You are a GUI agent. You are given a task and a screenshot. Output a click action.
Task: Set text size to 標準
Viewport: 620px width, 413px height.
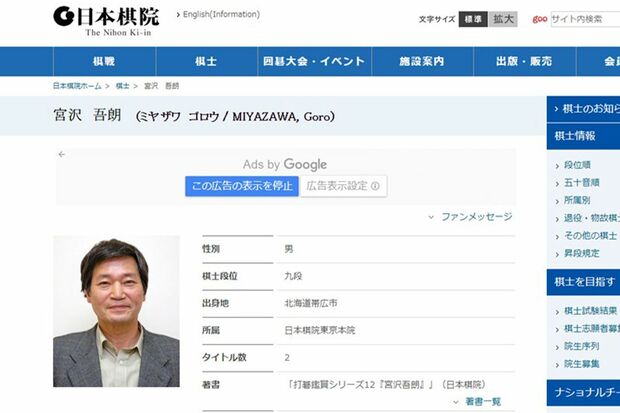click(473, 19)
